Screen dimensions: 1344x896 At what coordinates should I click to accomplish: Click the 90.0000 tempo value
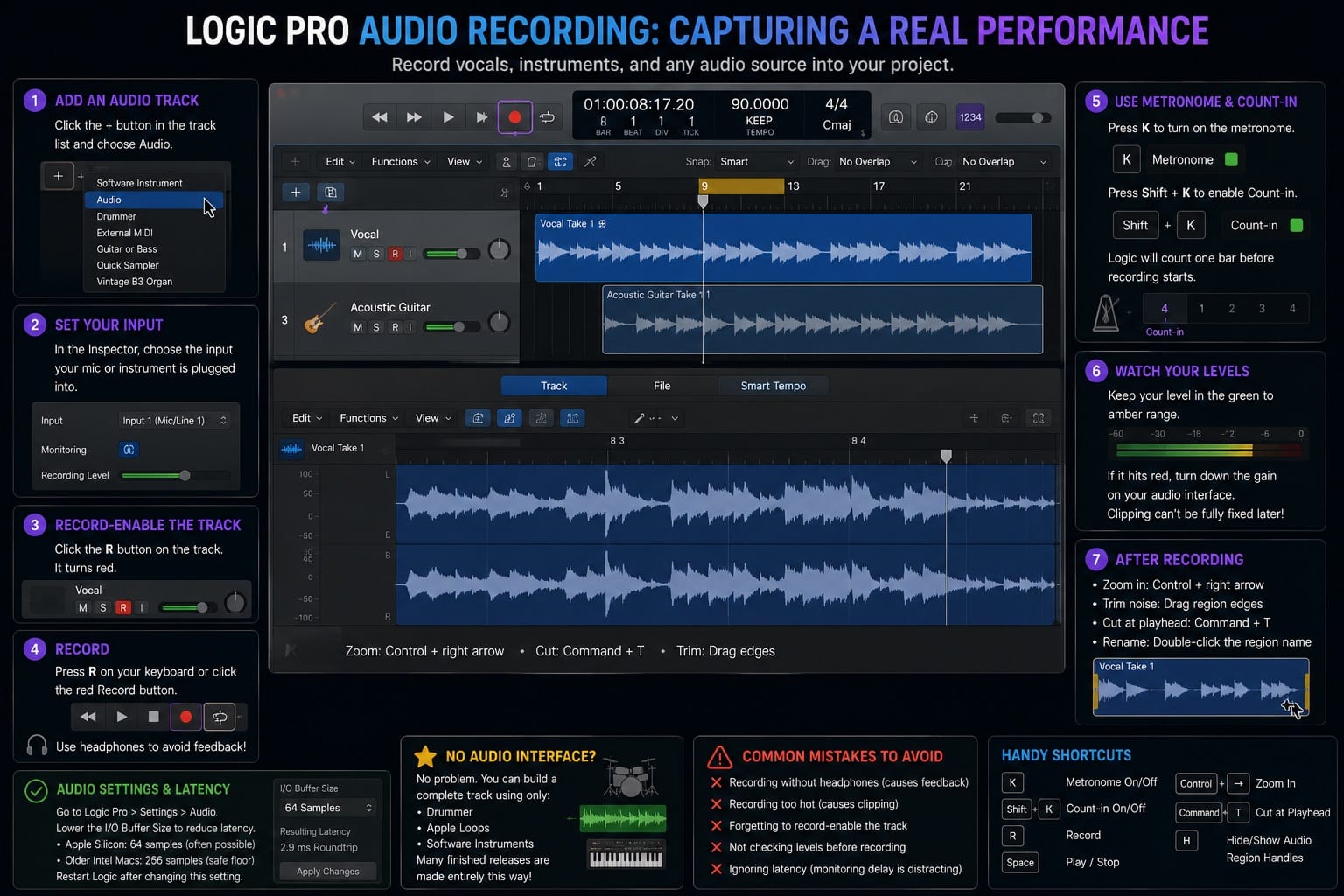759,104
